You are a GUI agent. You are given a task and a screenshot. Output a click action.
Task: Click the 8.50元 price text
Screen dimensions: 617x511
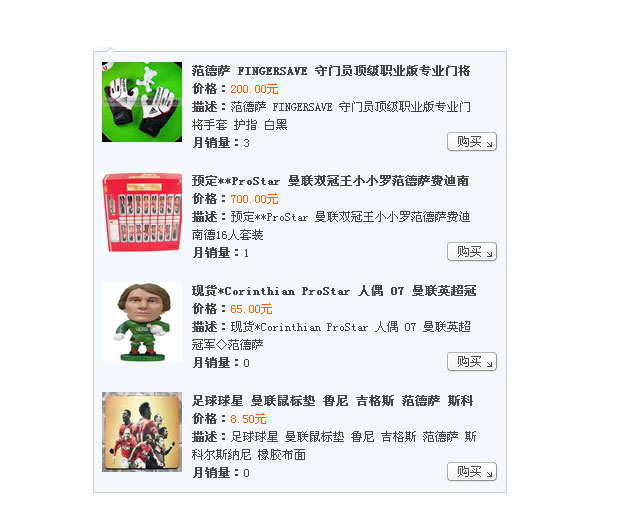(248, 419)
